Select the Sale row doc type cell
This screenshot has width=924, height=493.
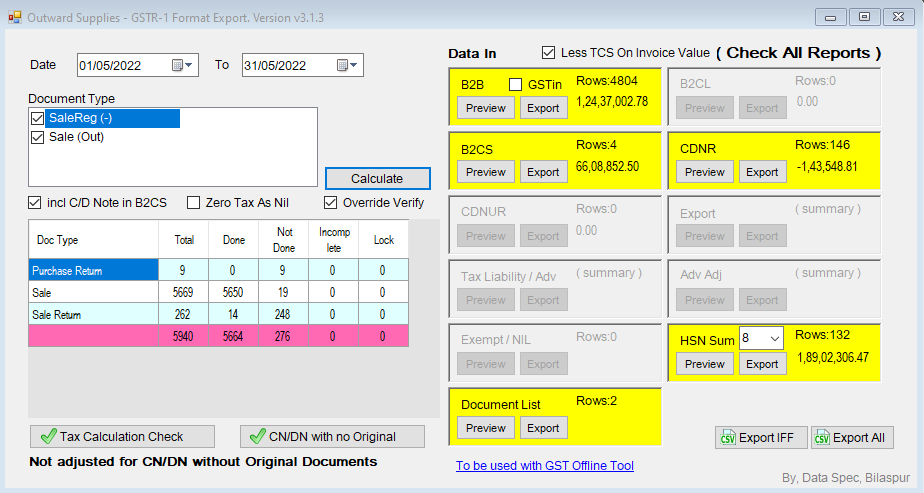(x=94, y=292)
